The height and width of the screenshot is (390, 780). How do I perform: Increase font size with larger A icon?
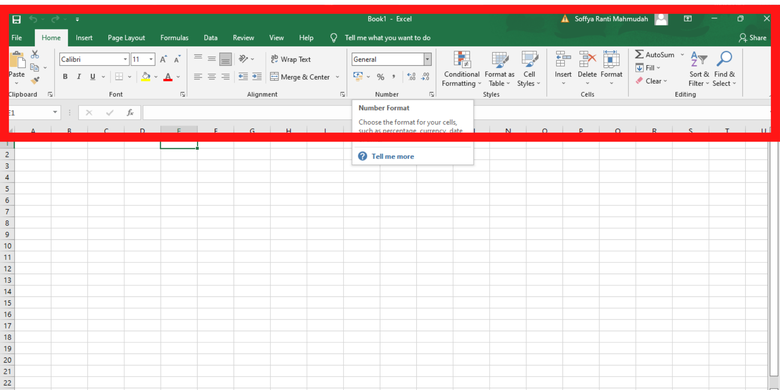pos(163,59)
